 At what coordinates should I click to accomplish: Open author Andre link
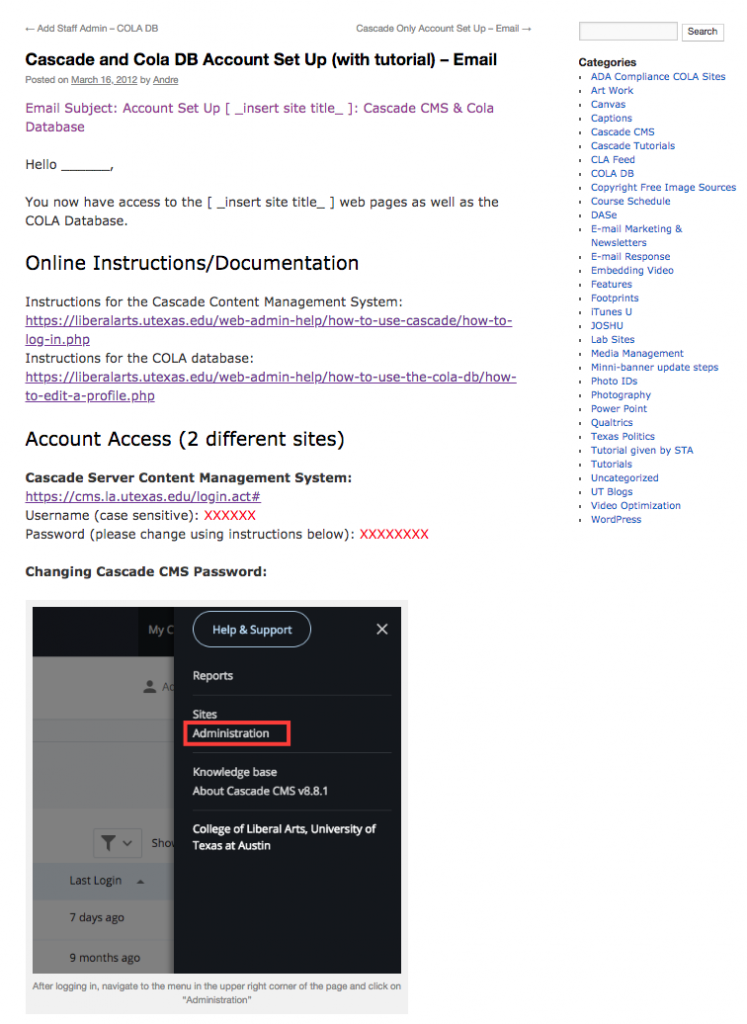(x=165, y=80)
